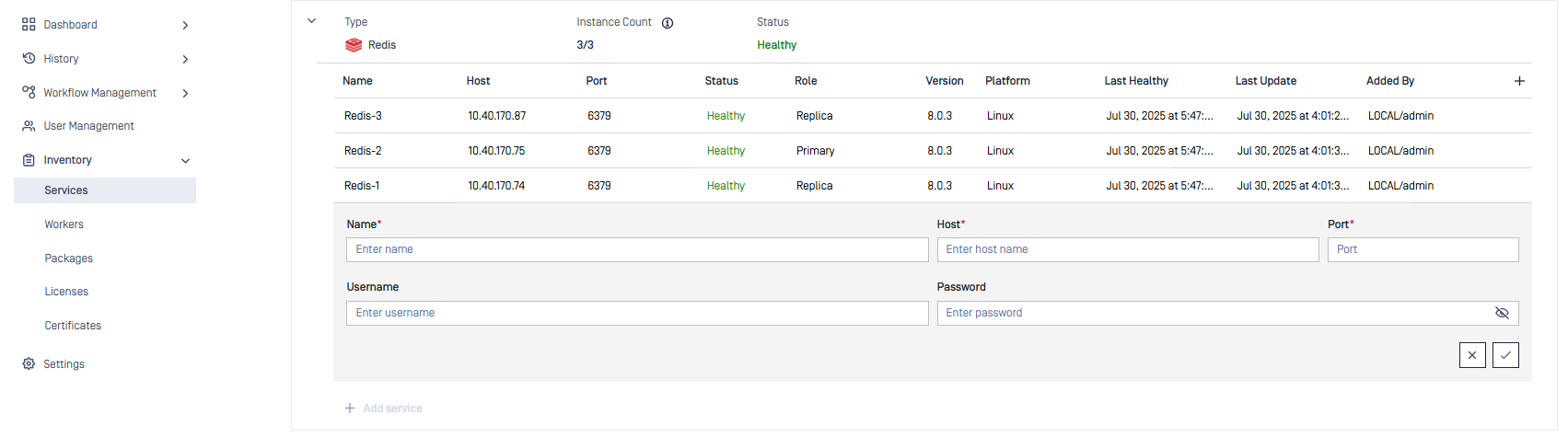Screen dimensions: 1568x437
Task: Click the Redis service type icon
Action: tap(354, 45)
